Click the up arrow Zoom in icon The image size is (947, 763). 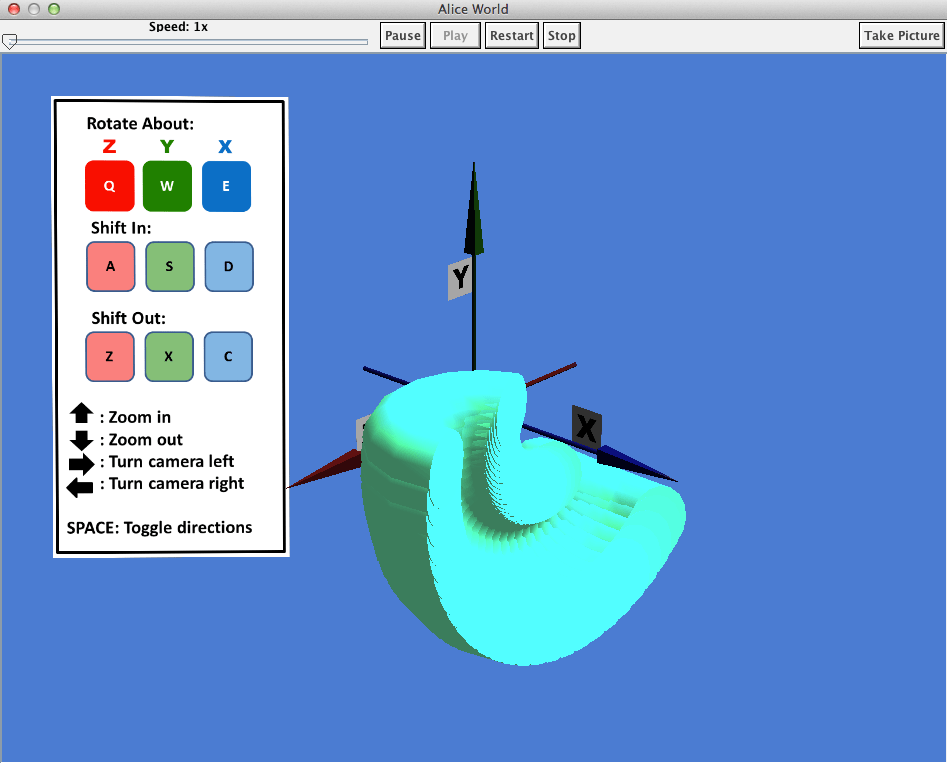[82, 414]
